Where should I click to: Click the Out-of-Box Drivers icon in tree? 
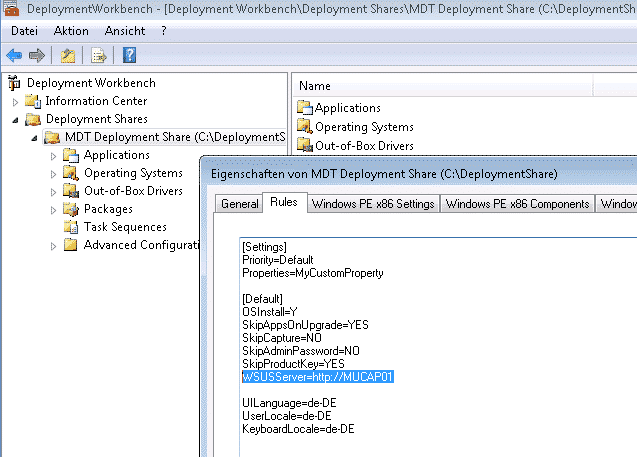point(71,191)
